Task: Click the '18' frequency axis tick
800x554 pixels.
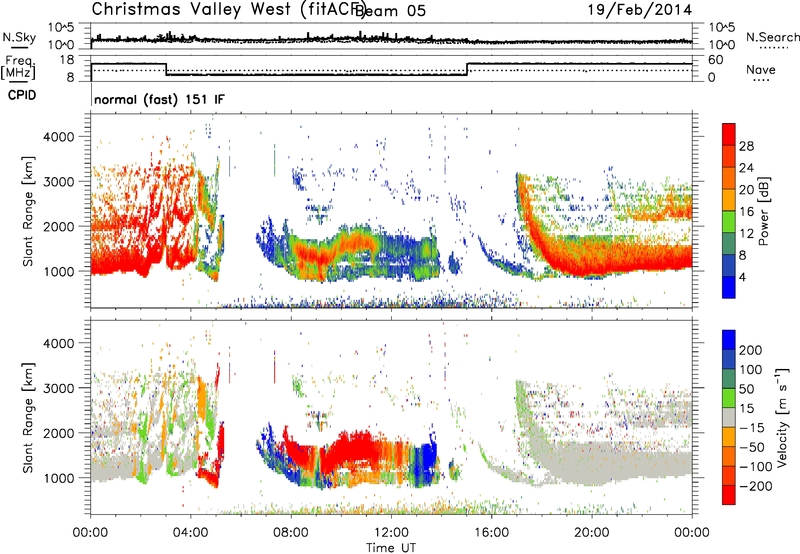Action: click(x=66, y=60)
